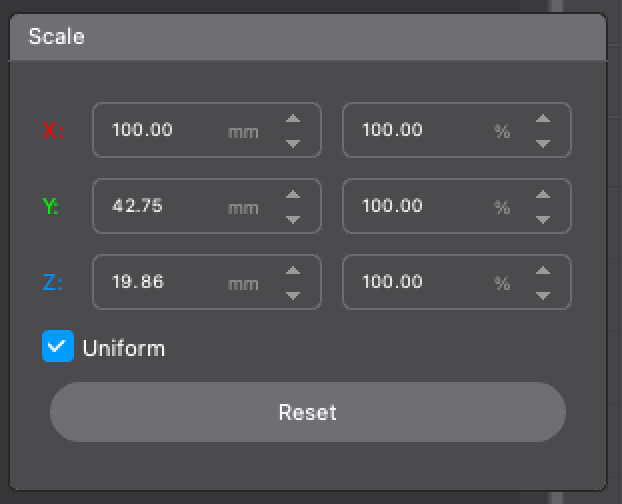Decrease Z size in mm with down arrow

pos(293,296)
